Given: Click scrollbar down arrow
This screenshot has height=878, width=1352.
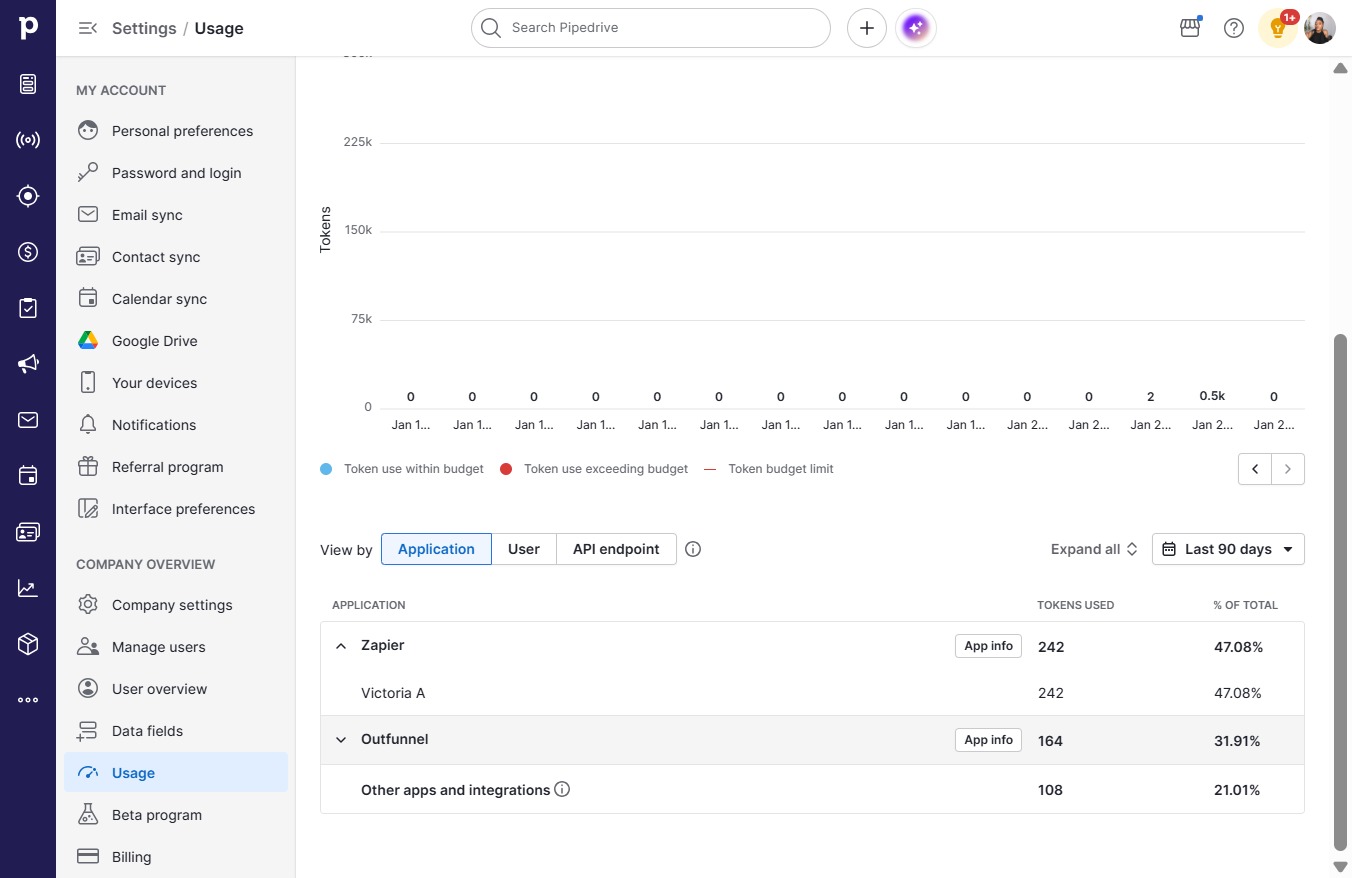Looking at the screenshot, I should coord(1341,867).
